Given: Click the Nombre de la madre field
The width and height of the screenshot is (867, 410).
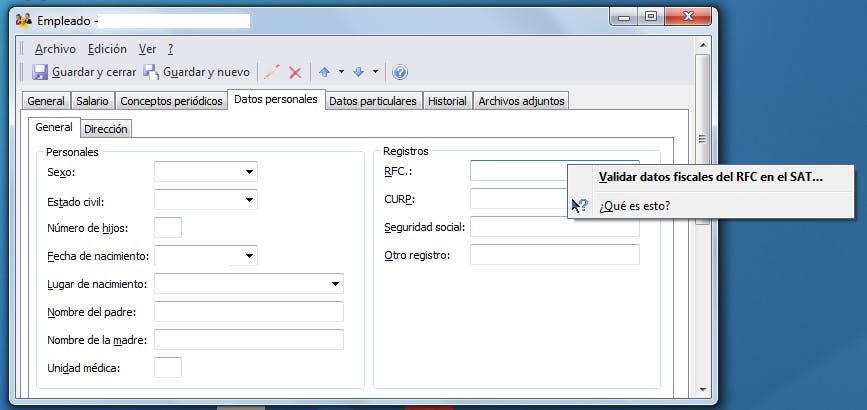Looking at the screenshot, I should point(249,340).
